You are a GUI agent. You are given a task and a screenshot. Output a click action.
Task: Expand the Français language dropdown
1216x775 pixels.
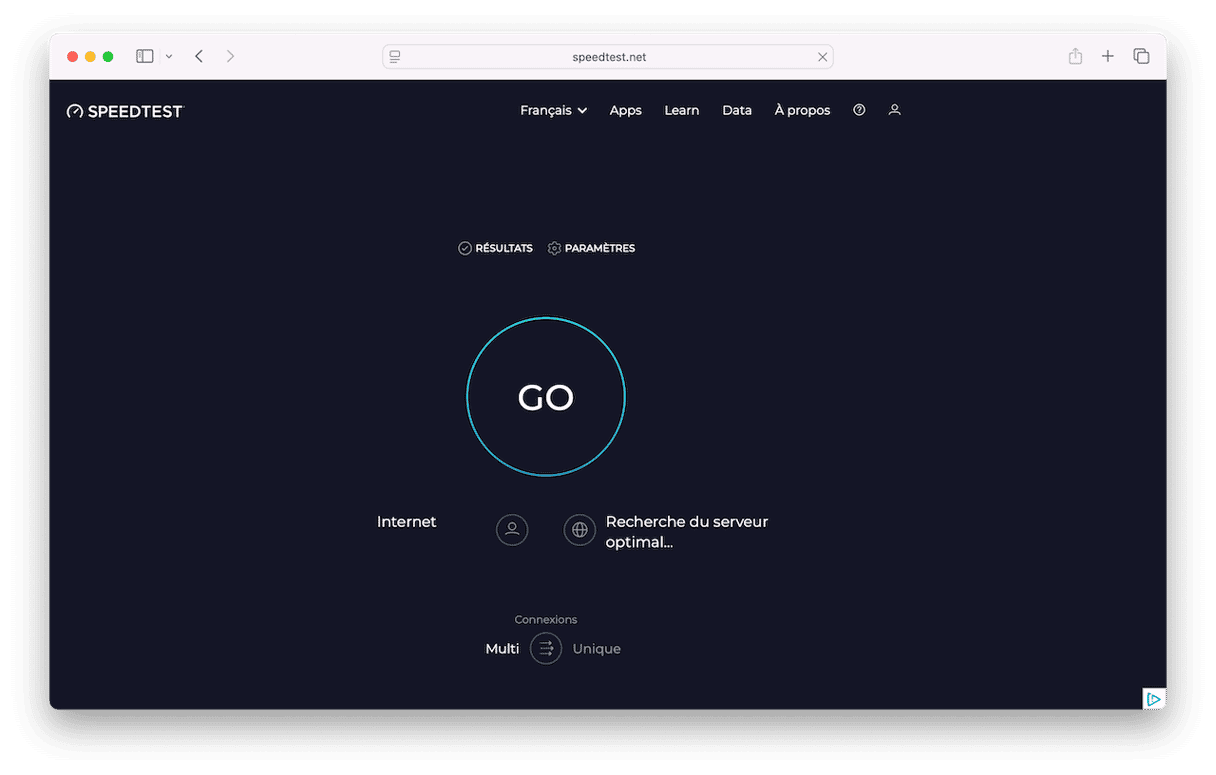(553, 110)
